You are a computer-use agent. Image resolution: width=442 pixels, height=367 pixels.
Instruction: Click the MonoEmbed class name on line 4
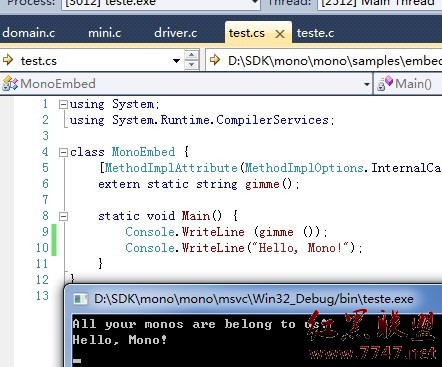click(x=143, y=152)
